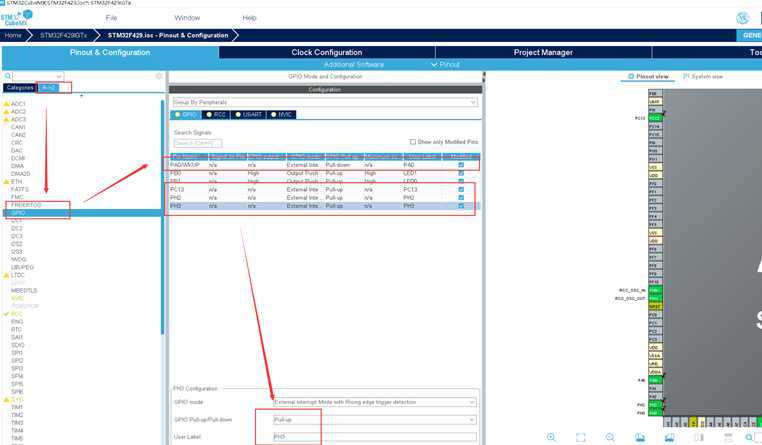Screen dimensions: 762x445
Task: Select the USART configuration tab
Action: (248, 115)
